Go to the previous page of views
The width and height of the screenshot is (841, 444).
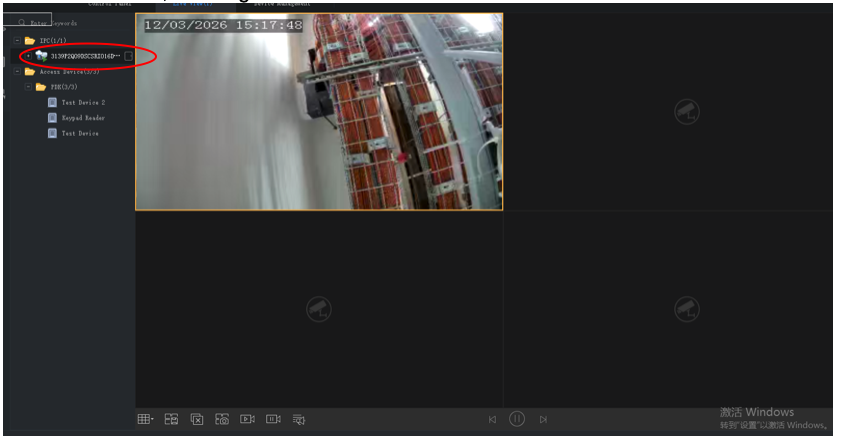492,420
